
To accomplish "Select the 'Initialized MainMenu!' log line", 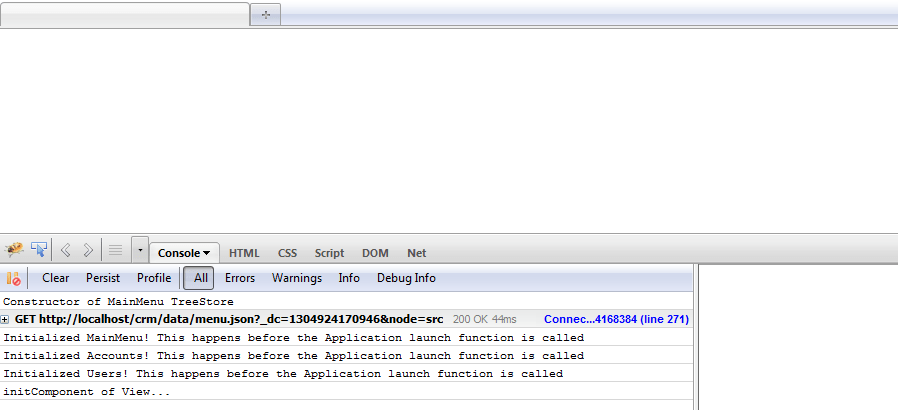I will 346,338.
